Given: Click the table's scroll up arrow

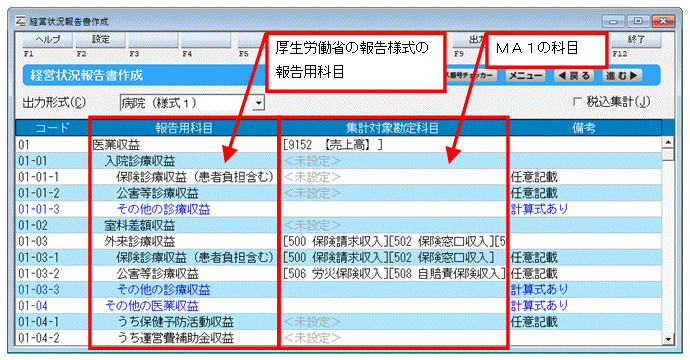Looking at the screenshot, I should (668, 143).
